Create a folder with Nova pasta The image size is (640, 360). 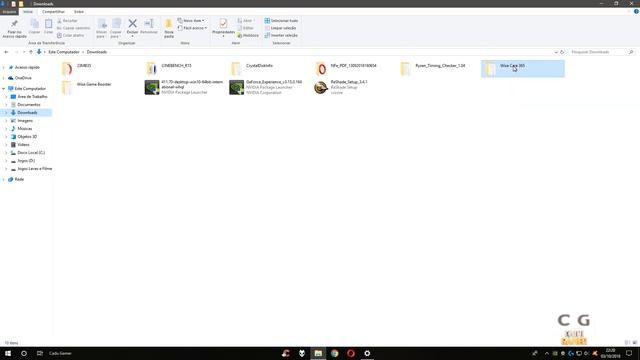pyautogui.click(x=169, y=28)
